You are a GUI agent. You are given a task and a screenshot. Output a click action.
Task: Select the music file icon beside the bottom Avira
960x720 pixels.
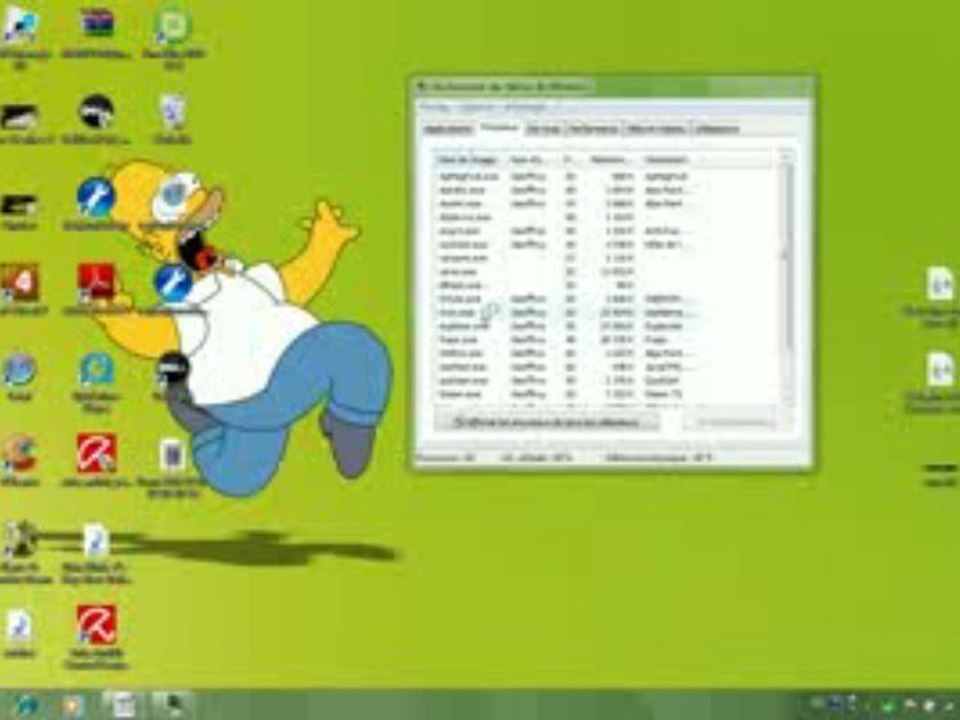point(20,626)
